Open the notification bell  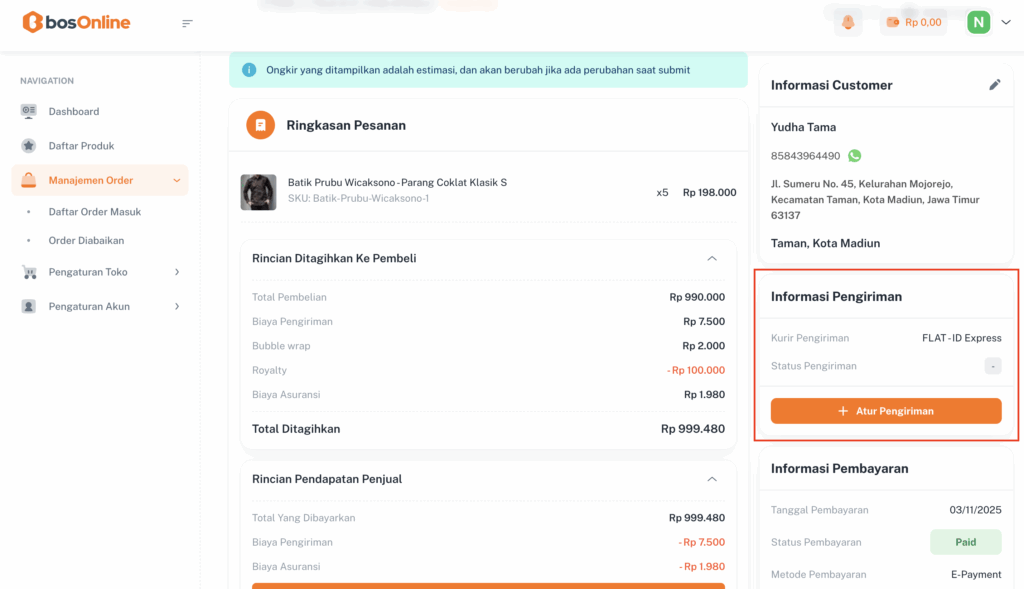pos(848,22)
